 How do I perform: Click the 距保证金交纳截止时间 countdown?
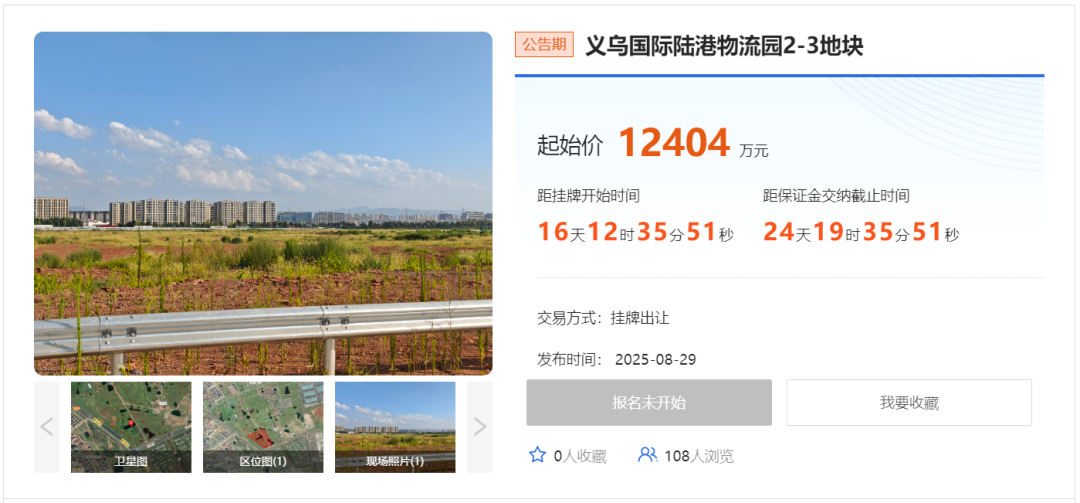pyautogui.click(x=861, y=232)
